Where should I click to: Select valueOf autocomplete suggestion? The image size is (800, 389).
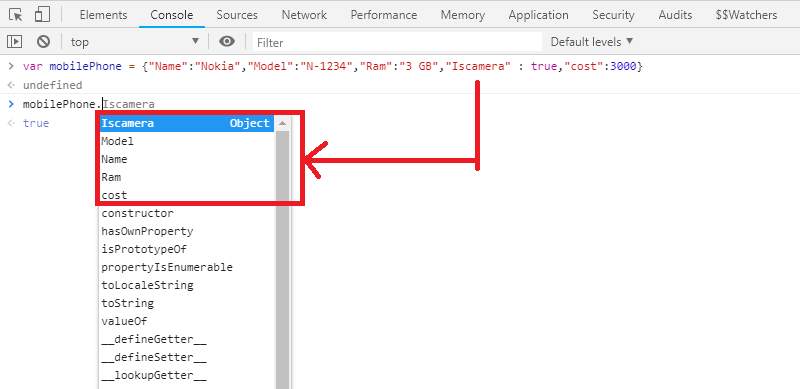(x=187, y=321)
